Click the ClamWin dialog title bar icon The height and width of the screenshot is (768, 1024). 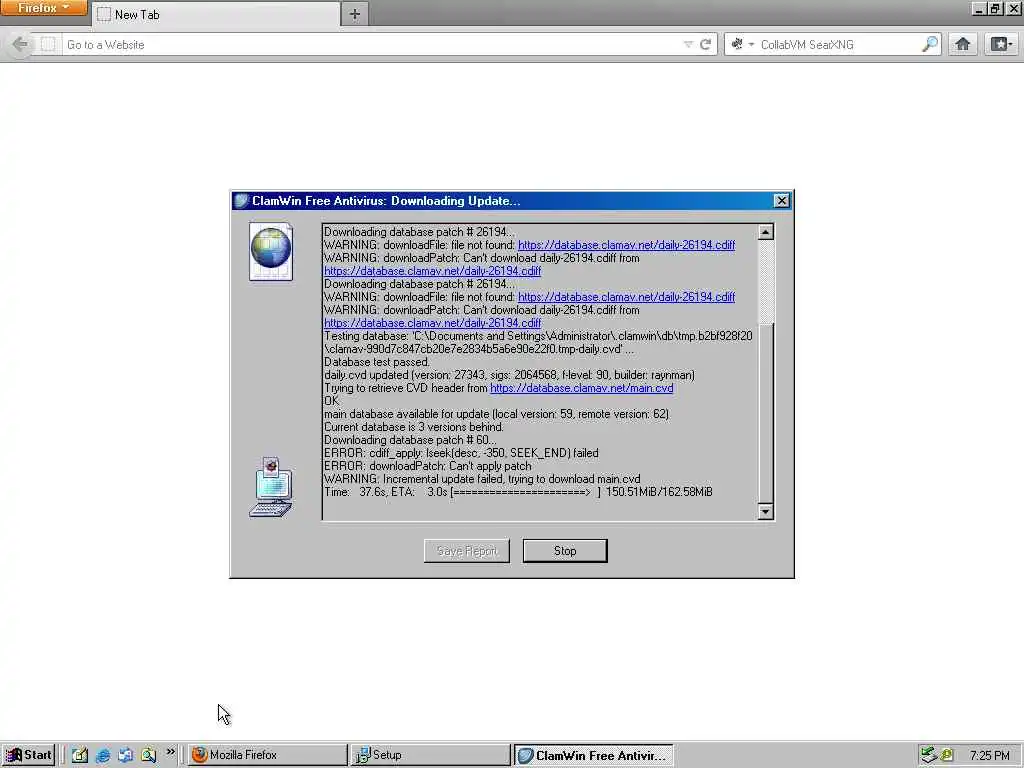click(241, 200)
